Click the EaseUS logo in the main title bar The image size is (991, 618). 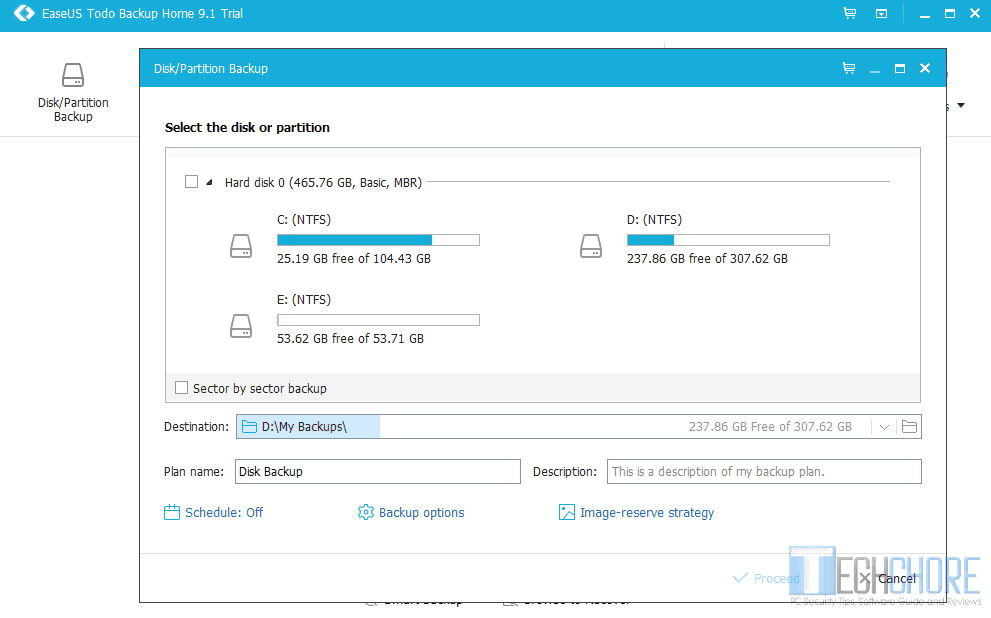(24, 13)
